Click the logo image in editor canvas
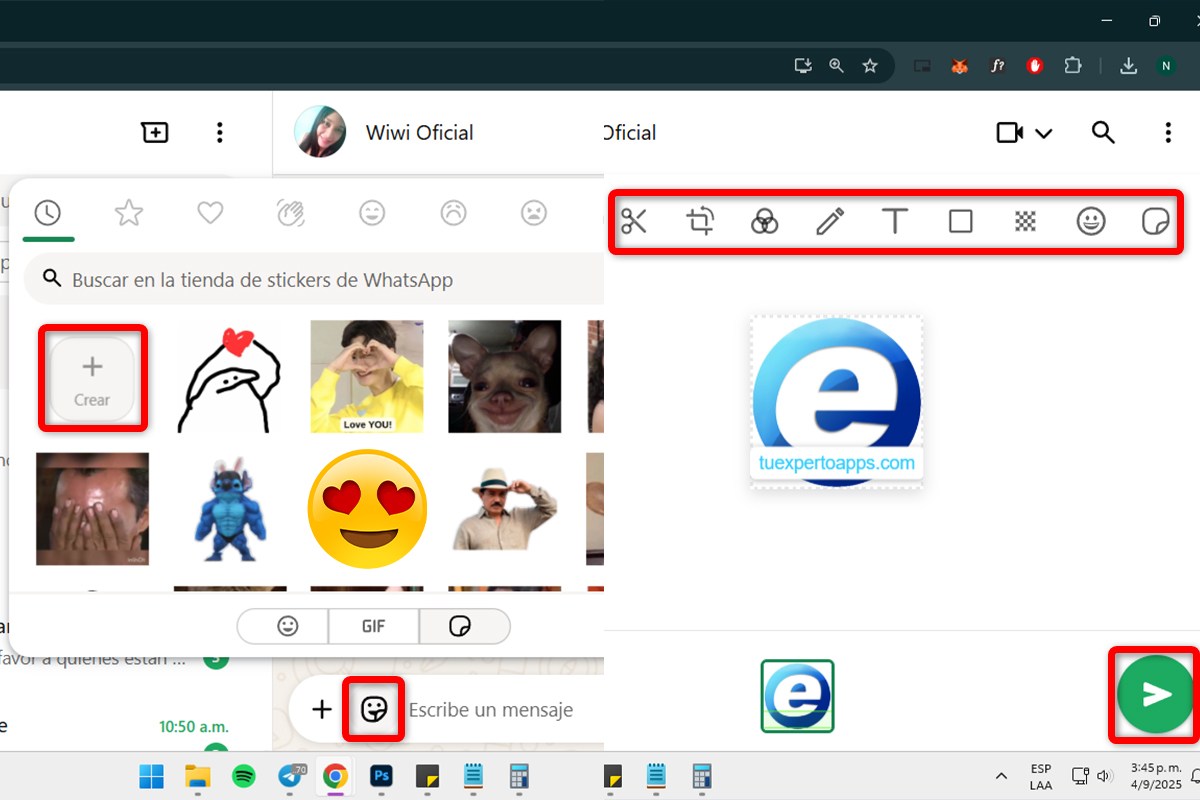Viewport: 1200px width, 800px height. [836, 402]
